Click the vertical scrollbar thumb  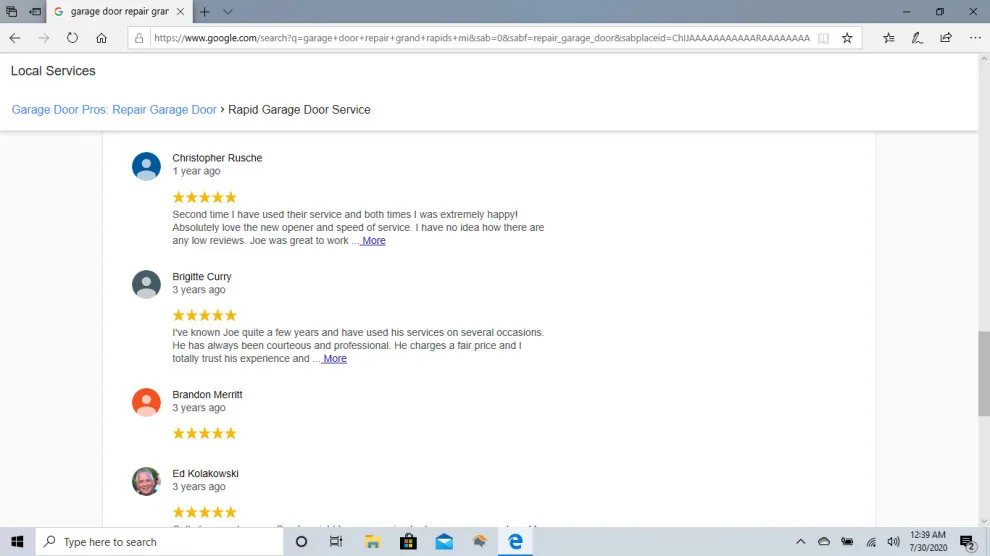(984, 374)
